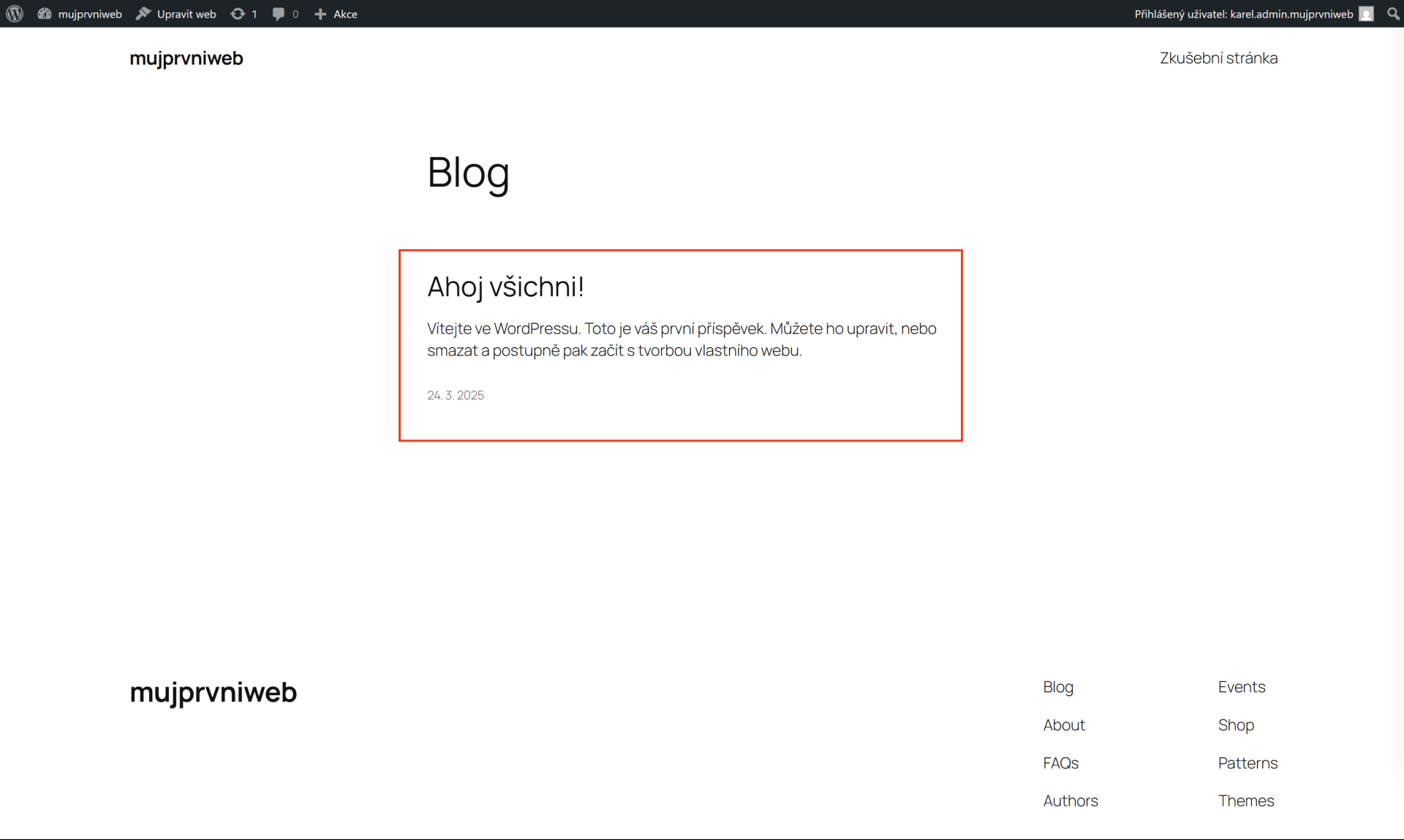Viewport: 1404px width, 840px height.
Task: Click the WordPress logo icon
Action: 14,14
